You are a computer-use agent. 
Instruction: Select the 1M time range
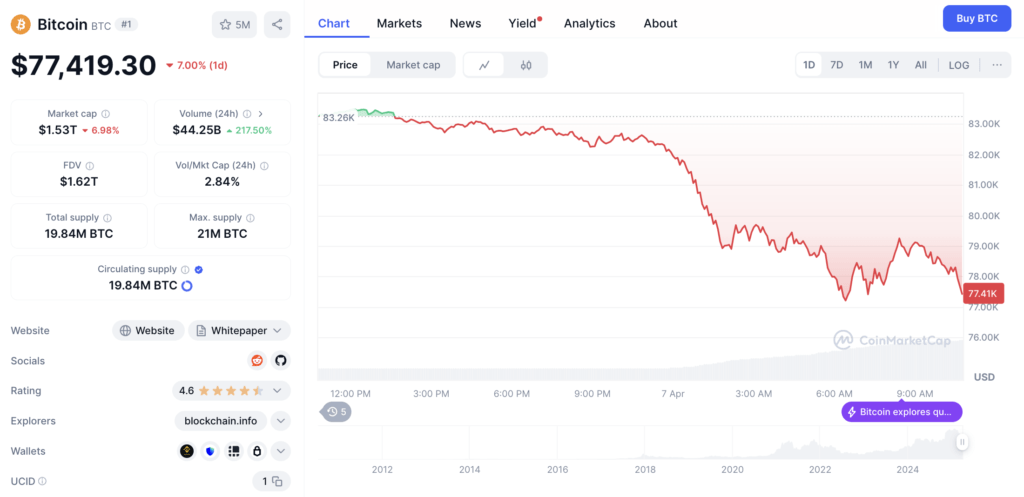point(865,65)
